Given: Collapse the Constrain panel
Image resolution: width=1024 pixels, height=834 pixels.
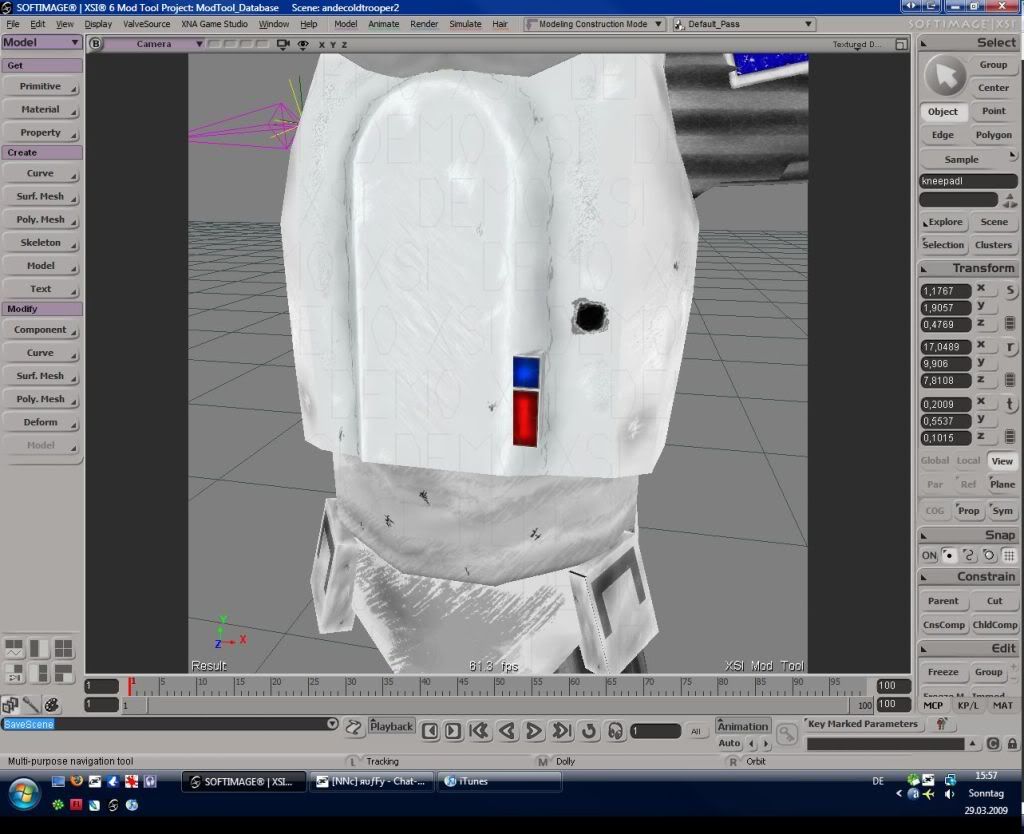Looking at the screenshot, I should pos(924,577).
